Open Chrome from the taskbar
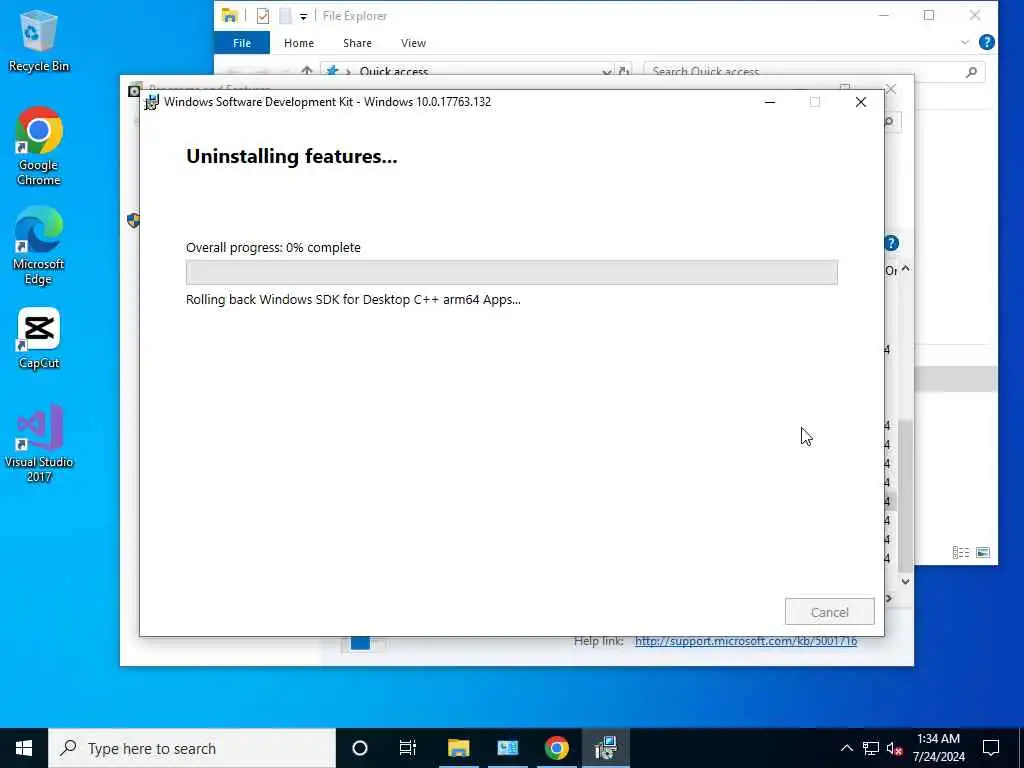Viewport: 1024px width, 768px height. 556,748
